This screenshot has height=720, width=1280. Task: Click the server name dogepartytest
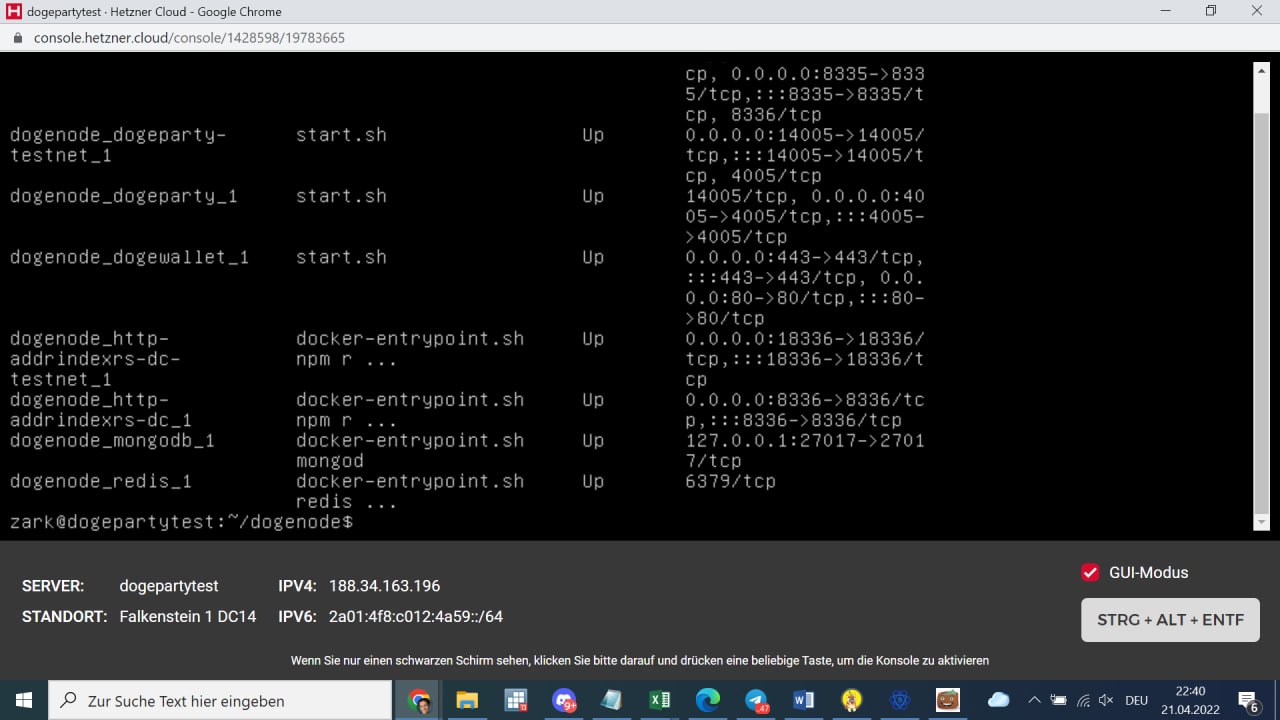169,586
